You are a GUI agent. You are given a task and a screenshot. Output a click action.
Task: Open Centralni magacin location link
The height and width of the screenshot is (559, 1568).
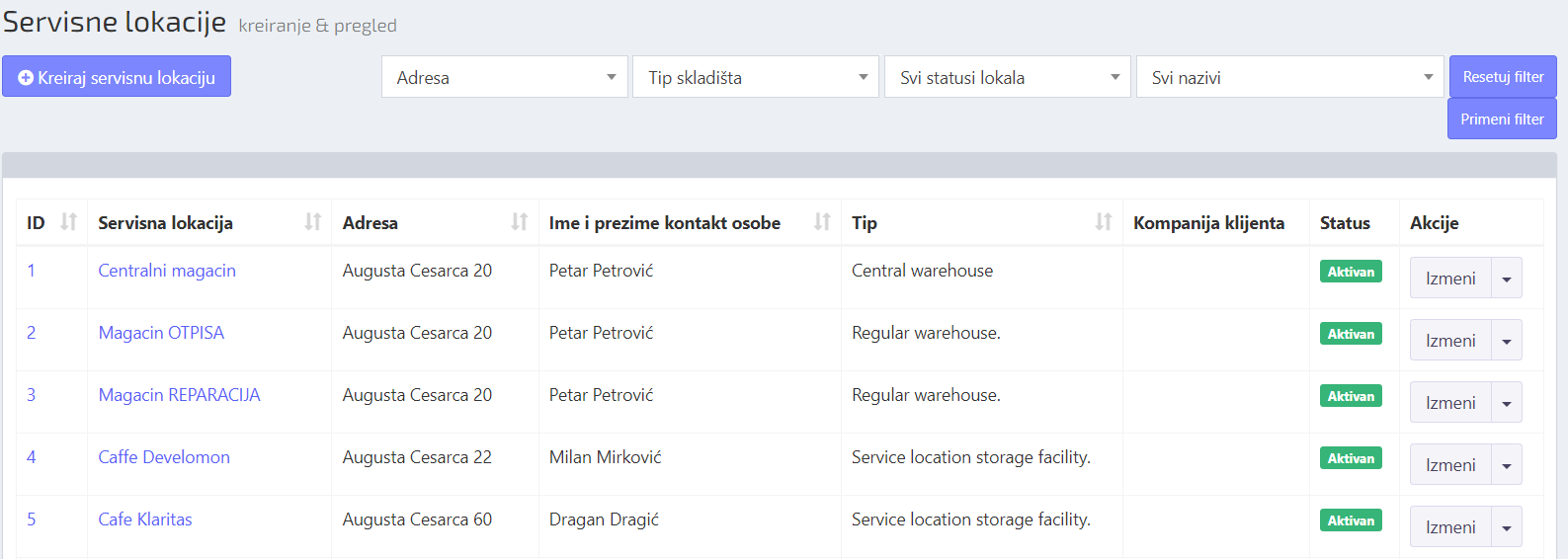tap(167, 271)
